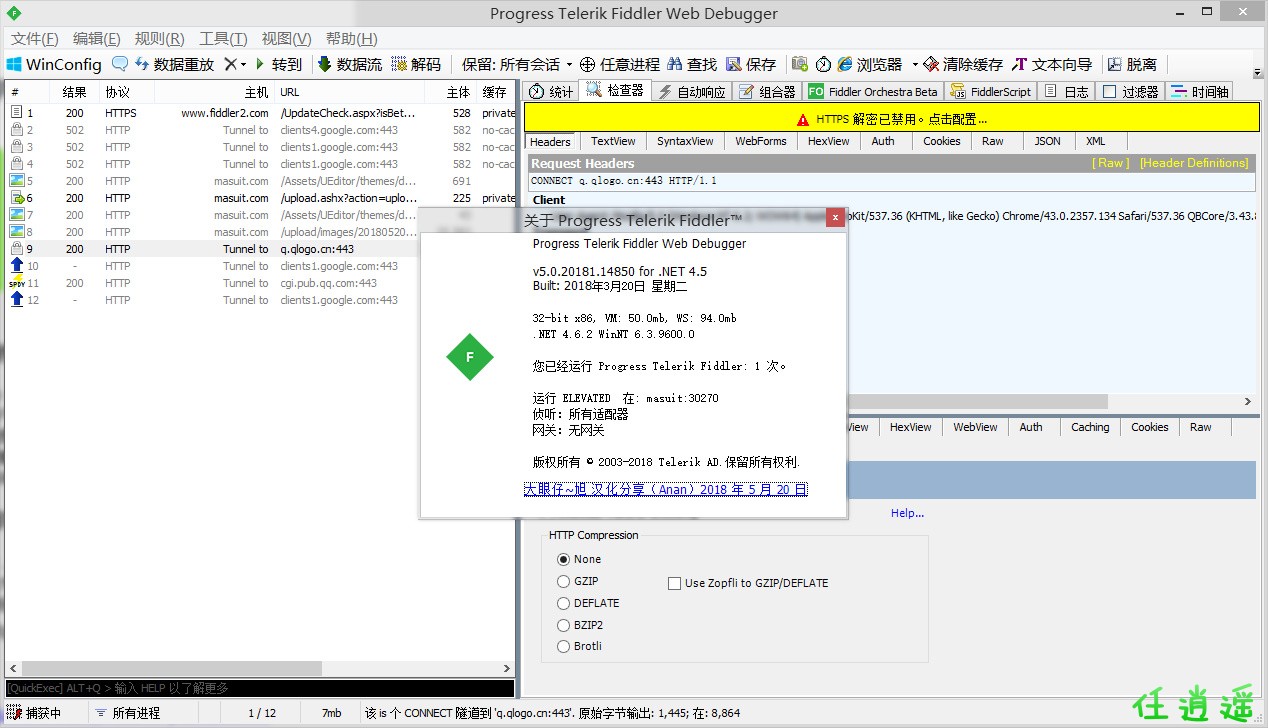This screenshot has width=1268, height=728.
Task: Switch to the 组合器 composer tab
Action: [768, 91]
